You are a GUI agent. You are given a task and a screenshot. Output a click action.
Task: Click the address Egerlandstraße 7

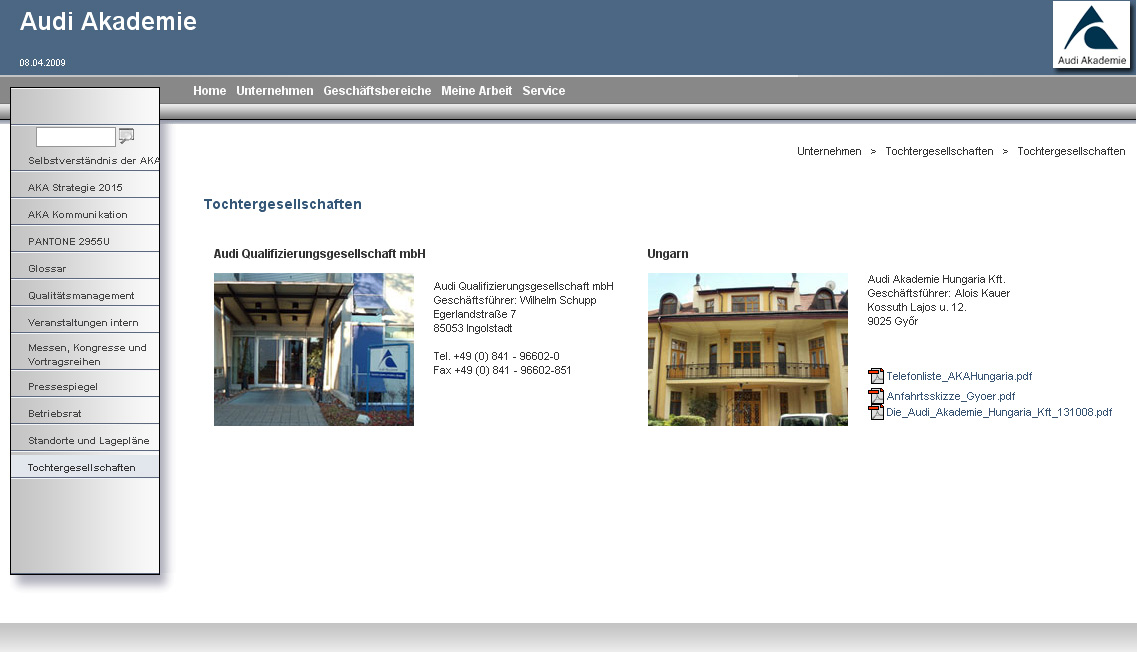click(x=474, y=314)
